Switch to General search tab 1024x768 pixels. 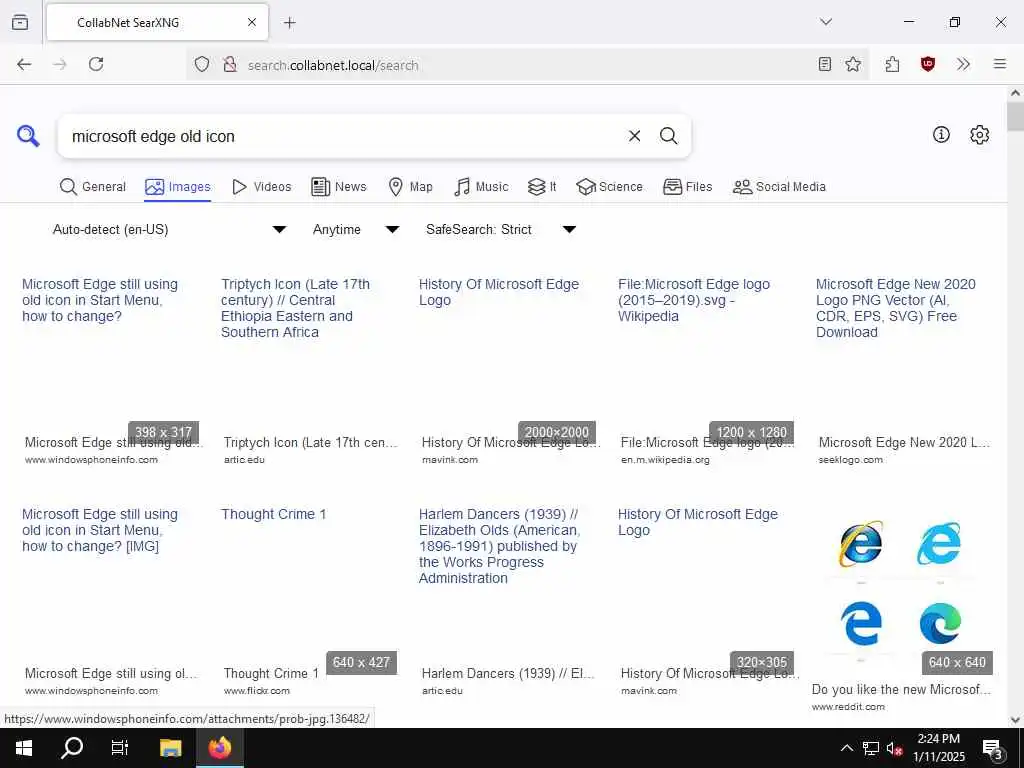[x=93, y=187]
